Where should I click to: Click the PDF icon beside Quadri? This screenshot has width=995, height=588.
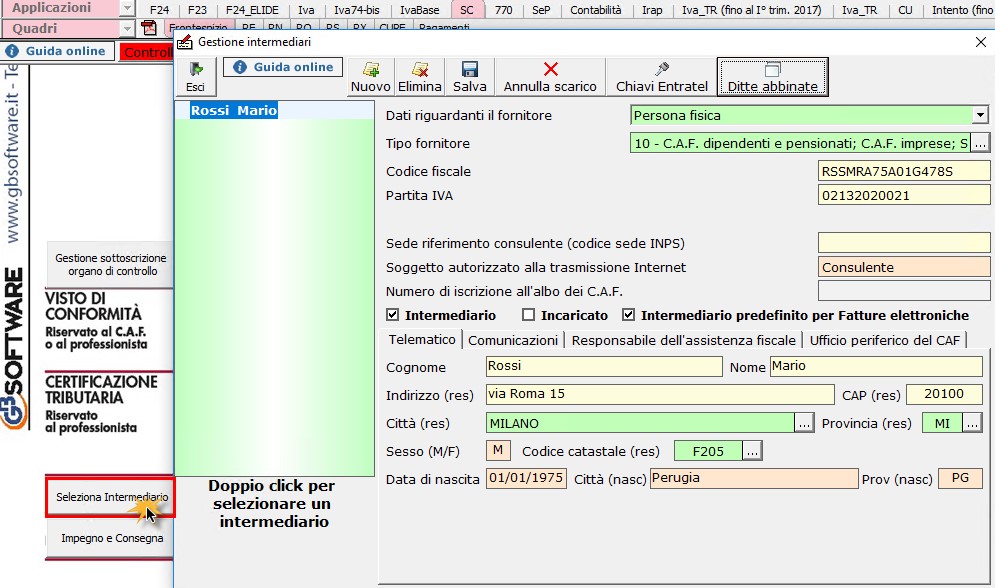[148, 28]
